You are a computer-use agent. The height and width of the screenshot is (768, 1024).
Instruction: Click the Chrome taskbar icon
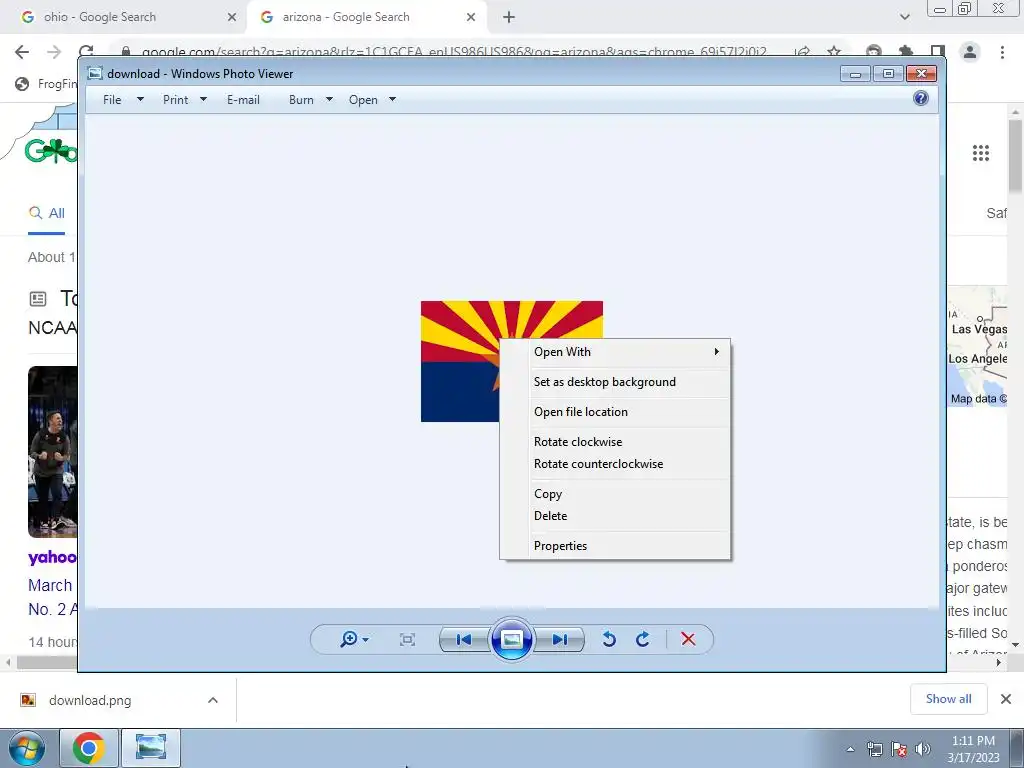(x=89, y=748)
